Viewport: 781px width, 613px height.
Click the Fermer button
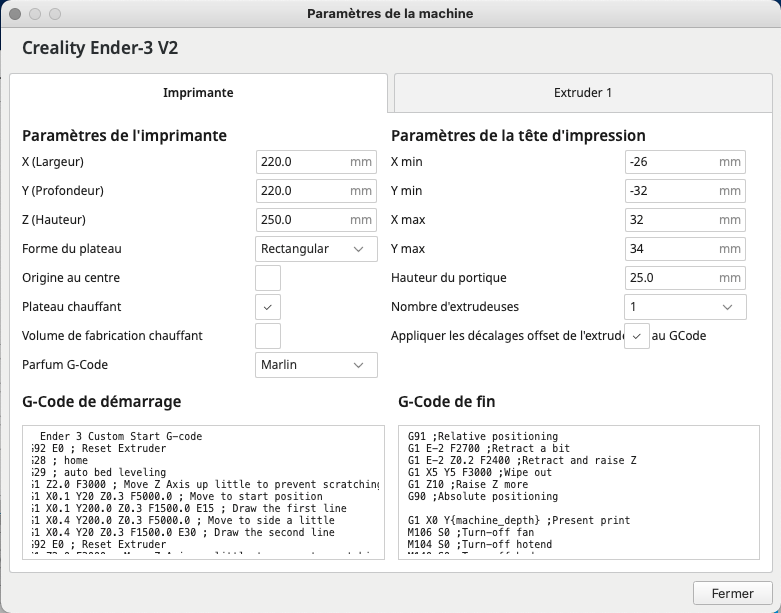coord(732,594)
